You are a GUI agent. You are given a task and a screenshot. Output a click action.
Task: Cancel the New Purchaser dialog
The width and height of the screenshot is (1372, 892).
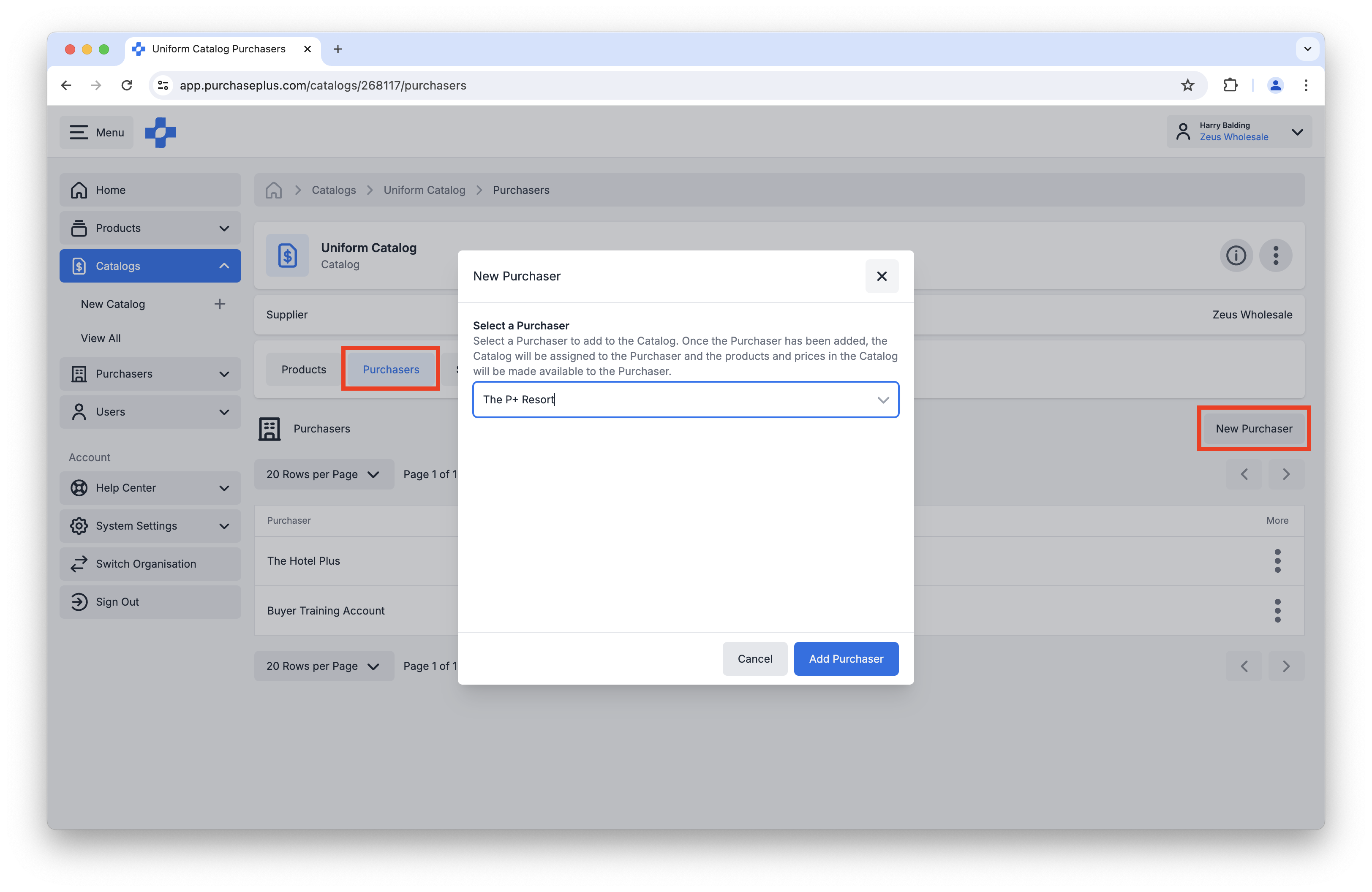pyautogui.click(x=754, y=658)
